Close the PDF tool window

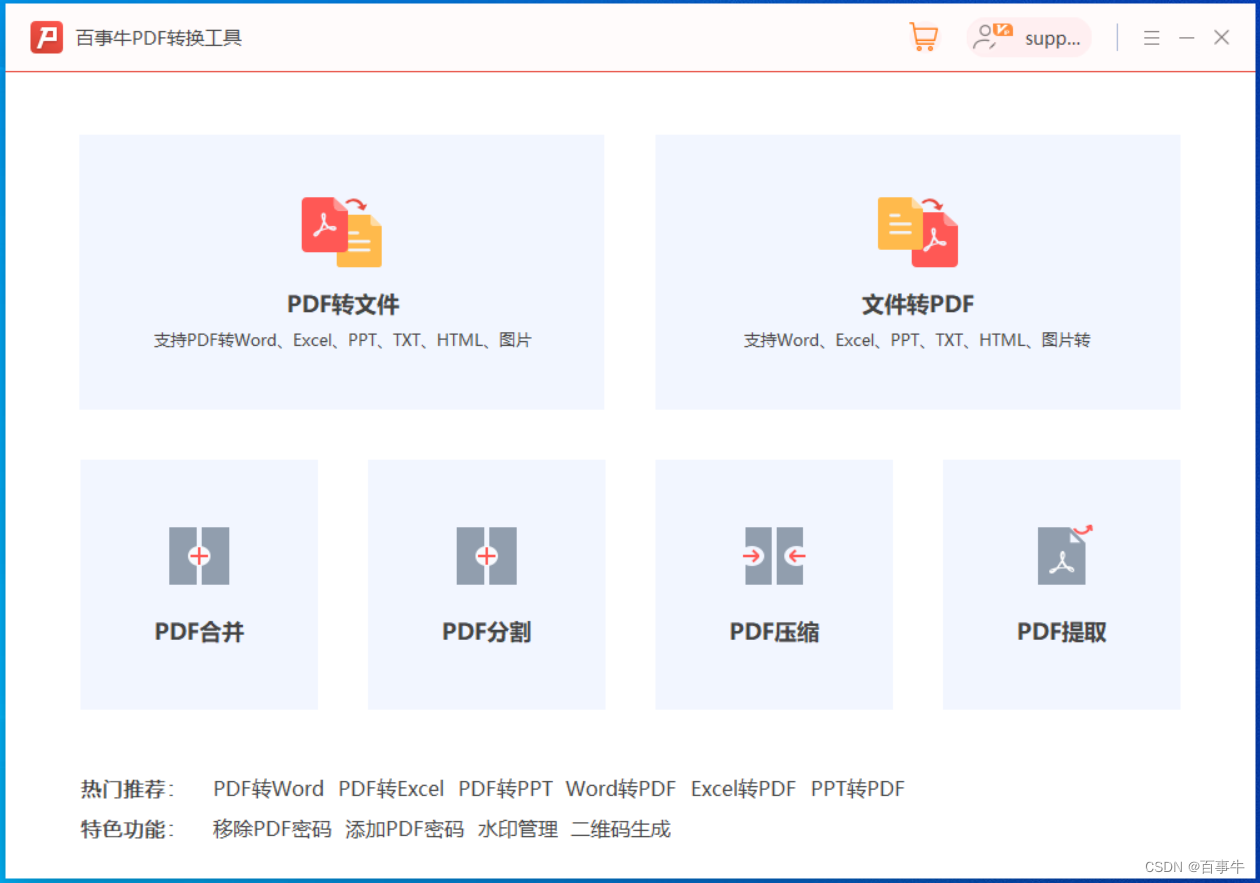coord(1222,38)
